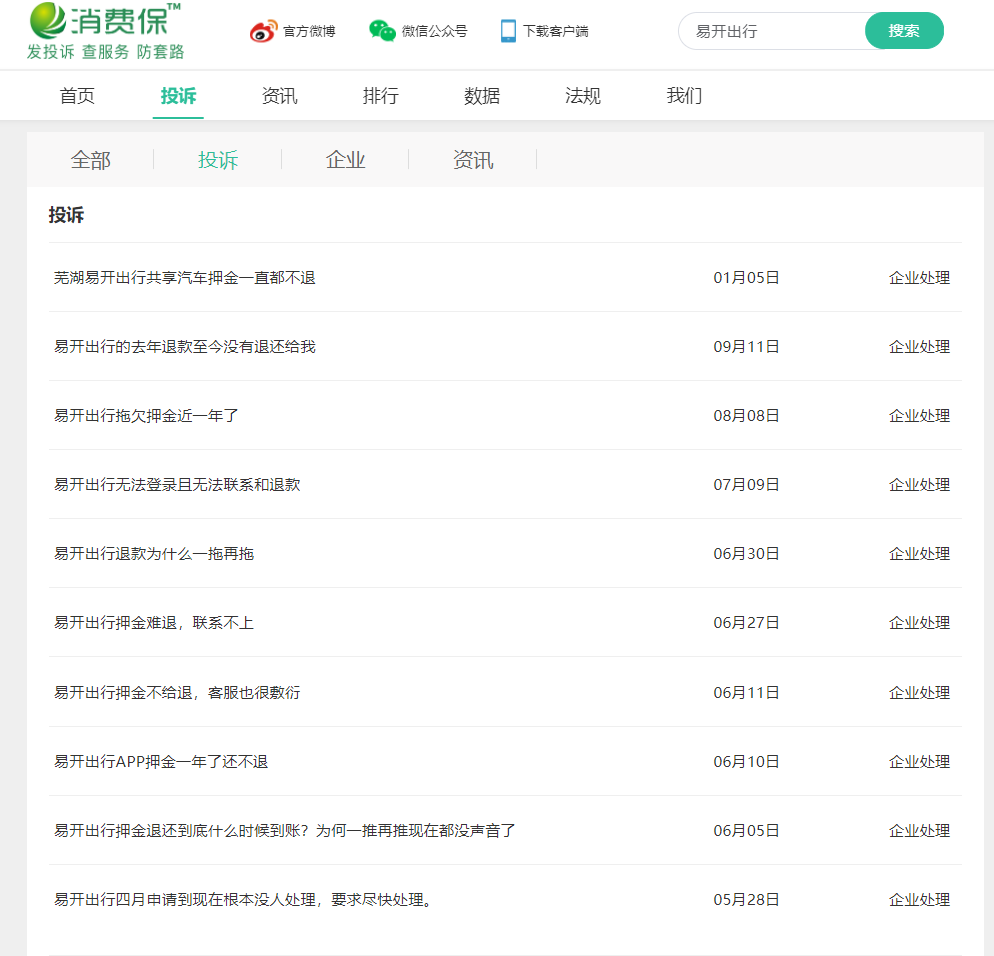Screen dimensions: 994x956
Task: Click the date 01月05日
Action: point(746,278)
